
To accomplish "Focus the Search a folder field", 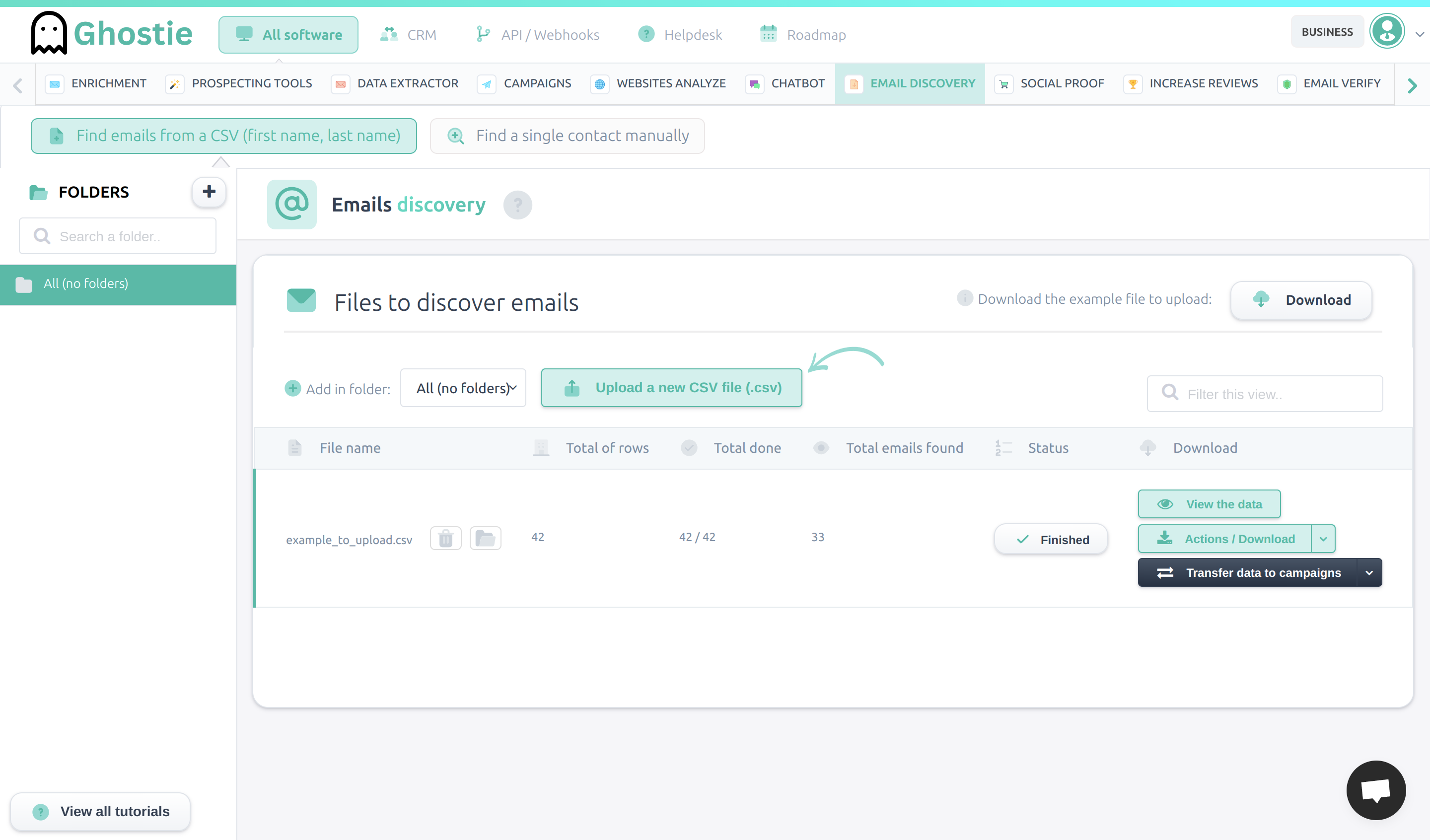I will coord(118,236).
